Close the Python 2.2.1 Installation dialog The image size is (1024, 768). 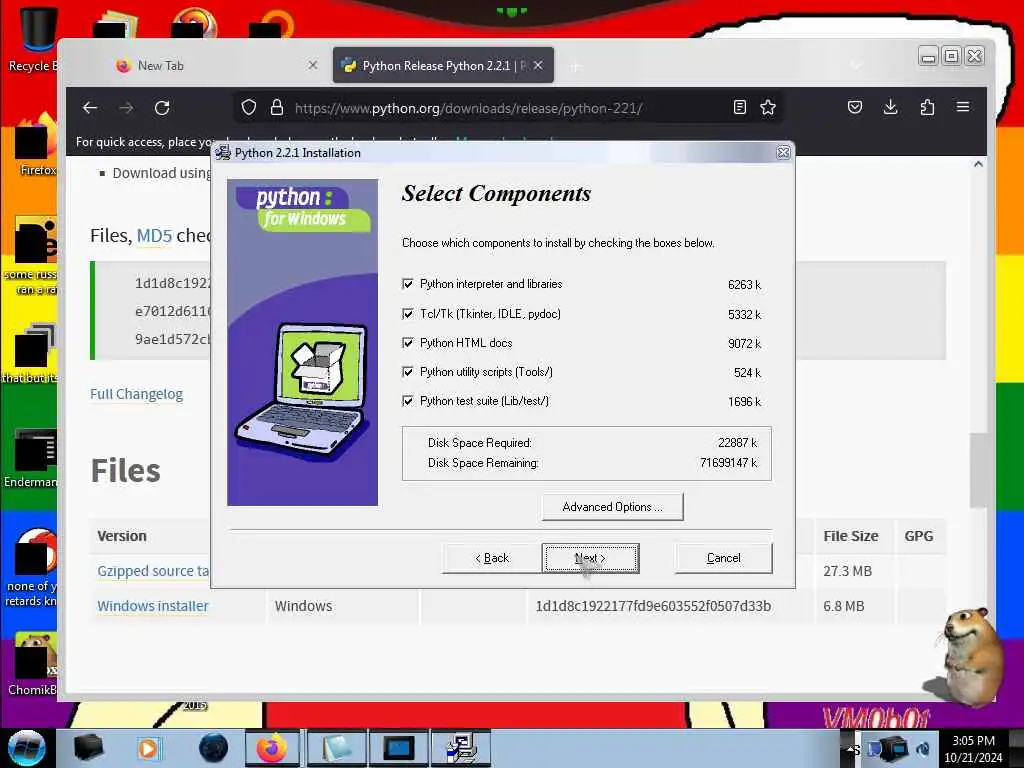783,152
